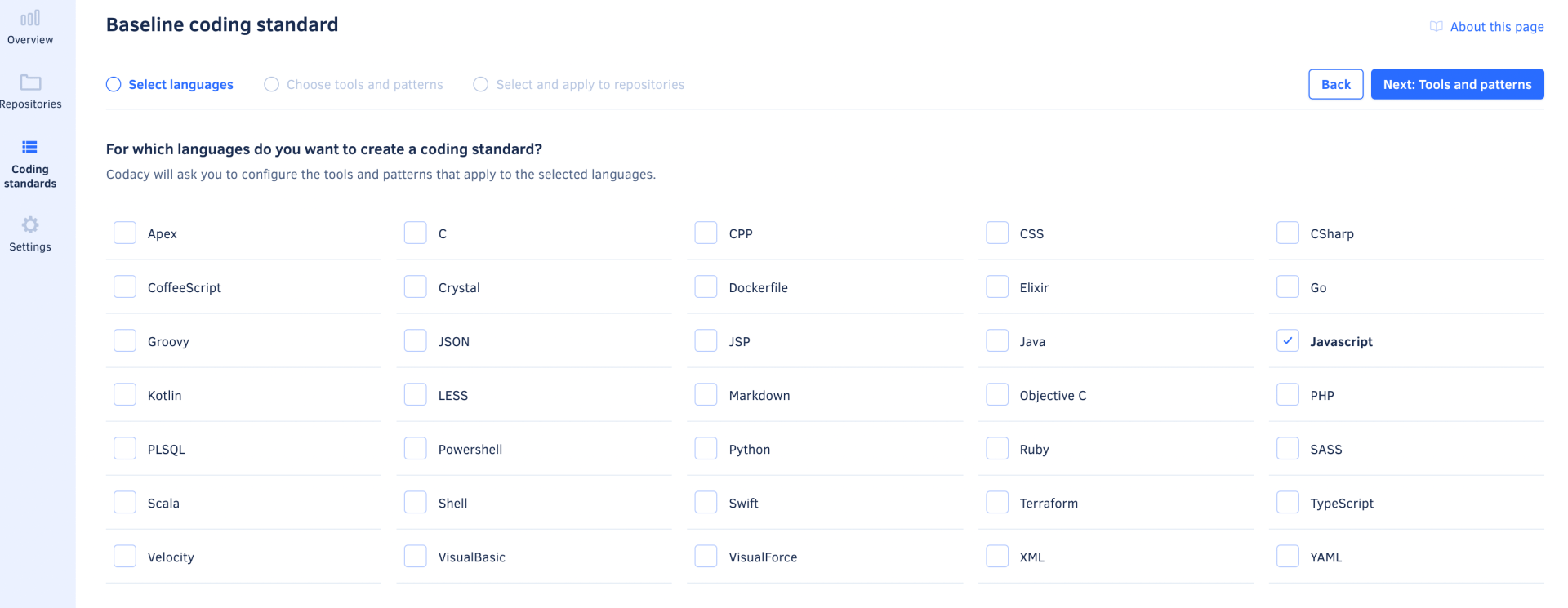Select the YAML language checkbox
Viewport: 1568px width, 608px height.
[1288, 556]
